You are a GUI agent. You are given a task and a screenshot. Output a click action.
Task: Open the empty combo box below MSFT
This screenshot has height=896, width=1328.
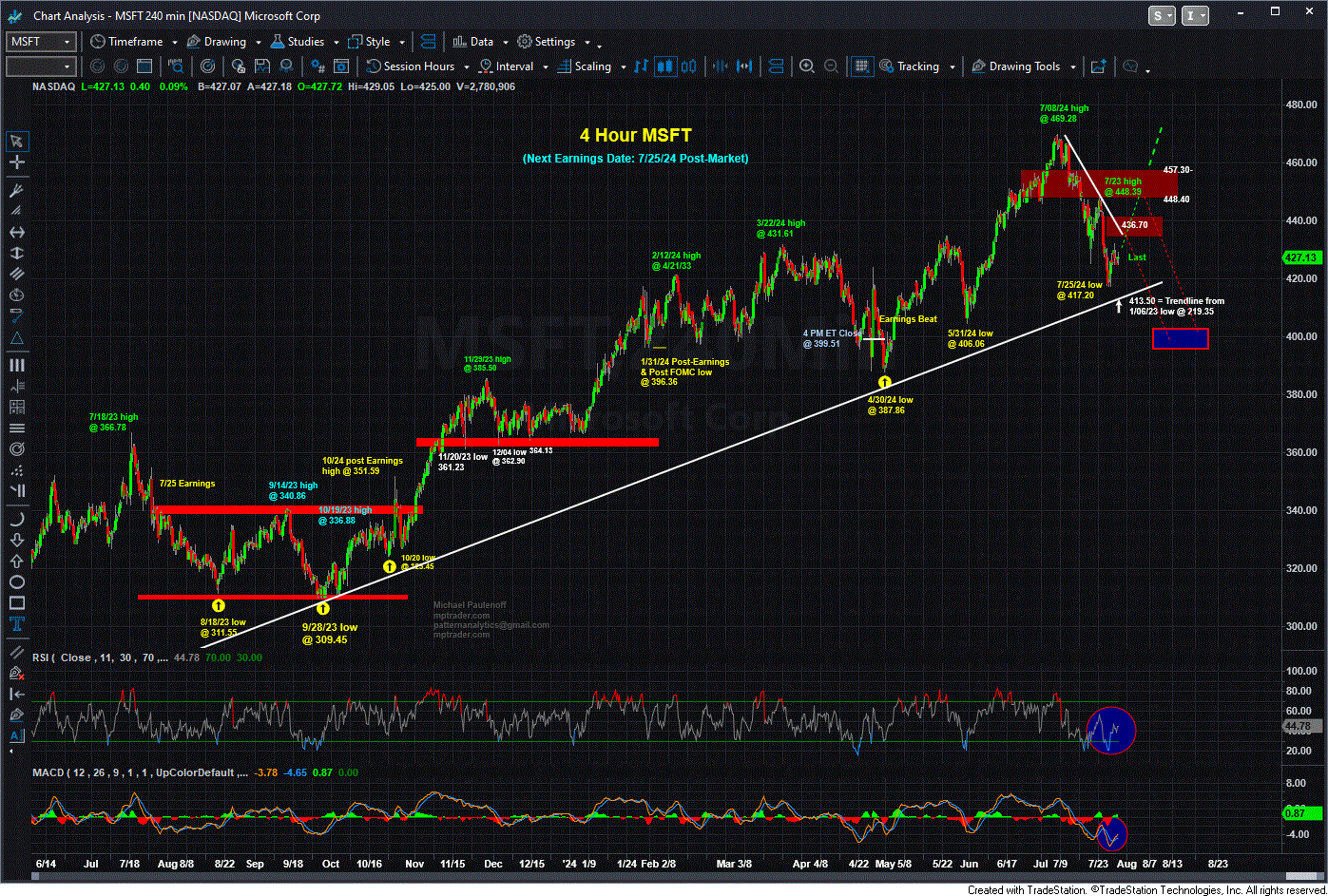[41, 67]
